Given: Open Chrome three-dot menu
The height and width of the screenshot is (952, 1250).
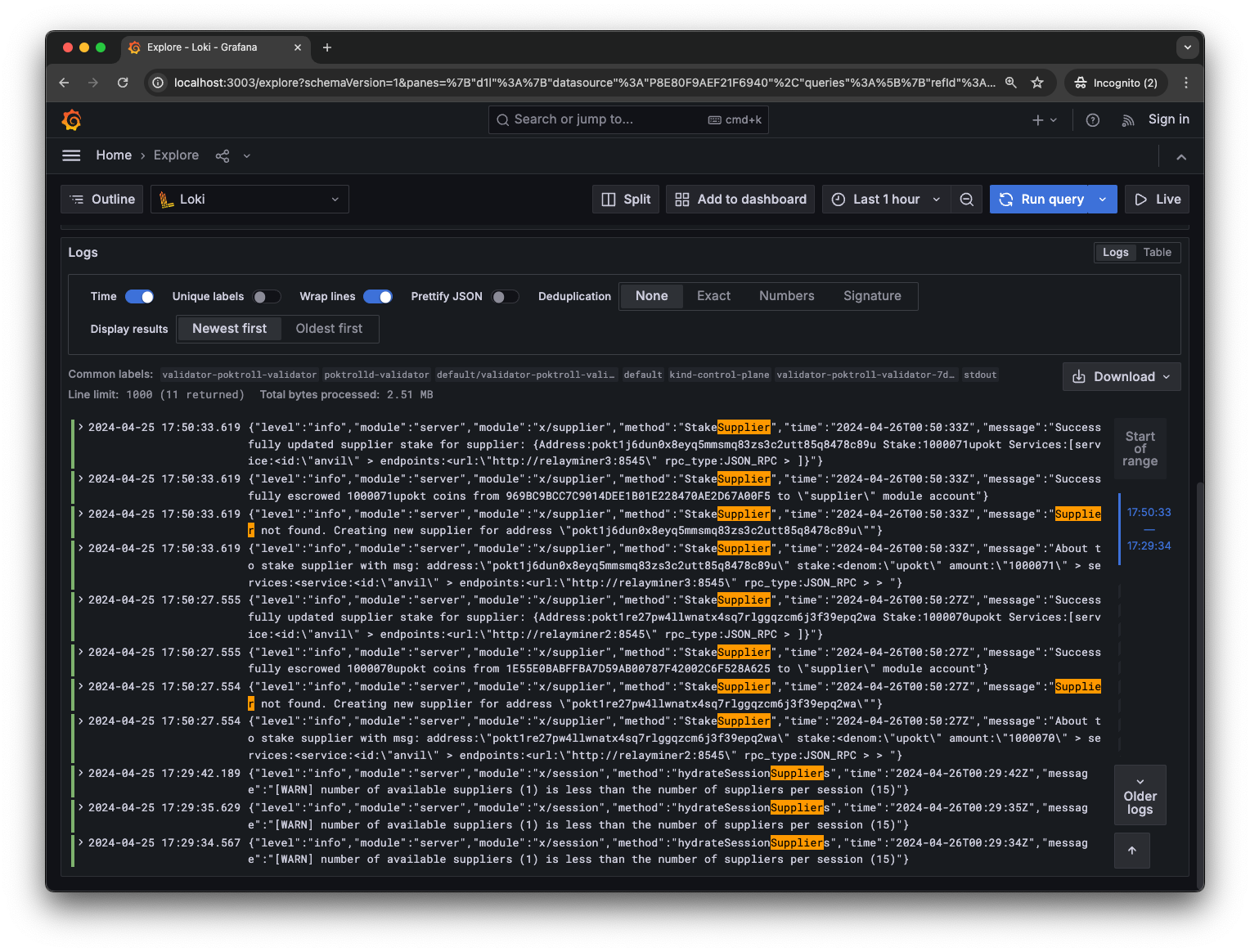Looking at the screenshot, I should (x=1185, y=83).
